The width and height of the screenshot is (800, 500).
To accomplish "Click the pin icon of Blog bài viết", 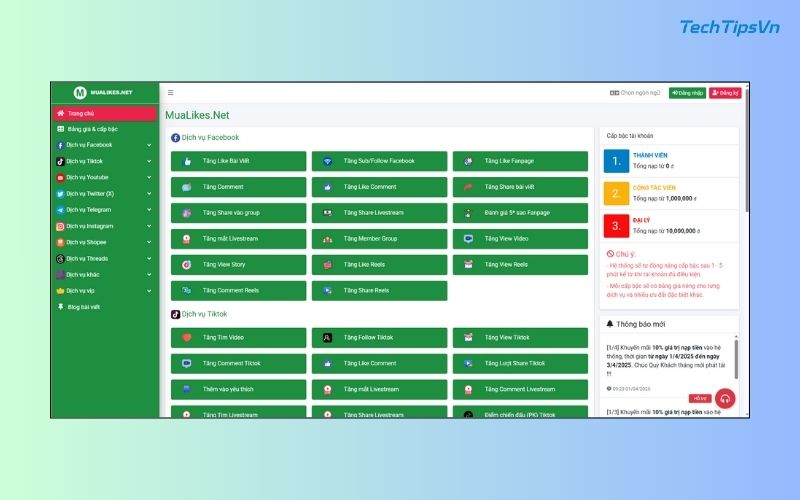I will click(61, 307).
